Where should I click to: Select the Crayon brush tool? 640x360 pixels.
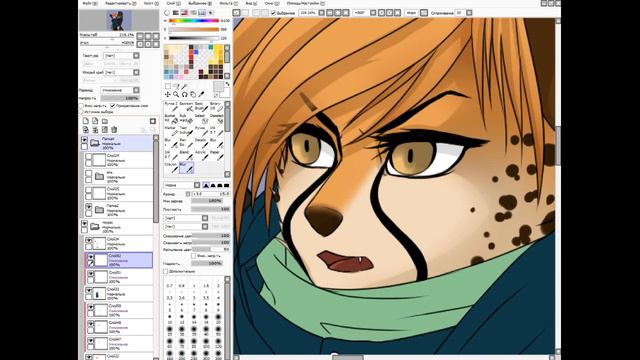pyautogui.click(x=171, y=167)
